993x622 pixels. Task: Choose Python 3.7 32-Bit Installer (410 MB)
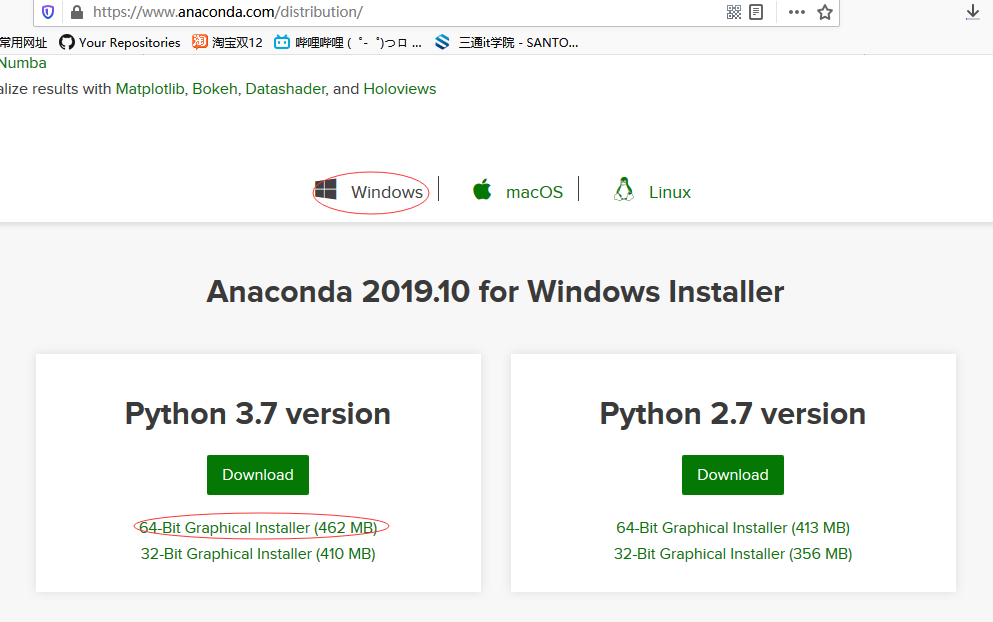(258, 554)
